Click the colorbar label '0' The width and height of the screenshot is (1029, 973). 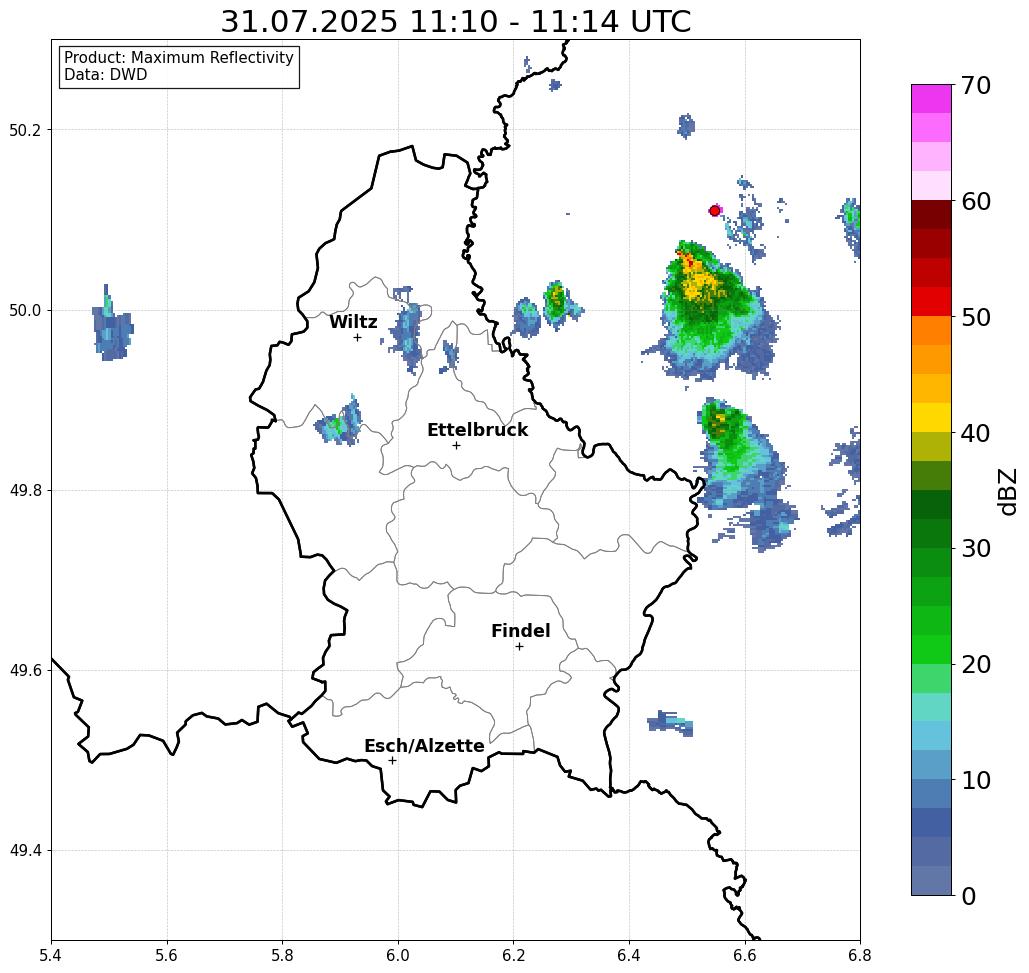(x=969, y=896)
